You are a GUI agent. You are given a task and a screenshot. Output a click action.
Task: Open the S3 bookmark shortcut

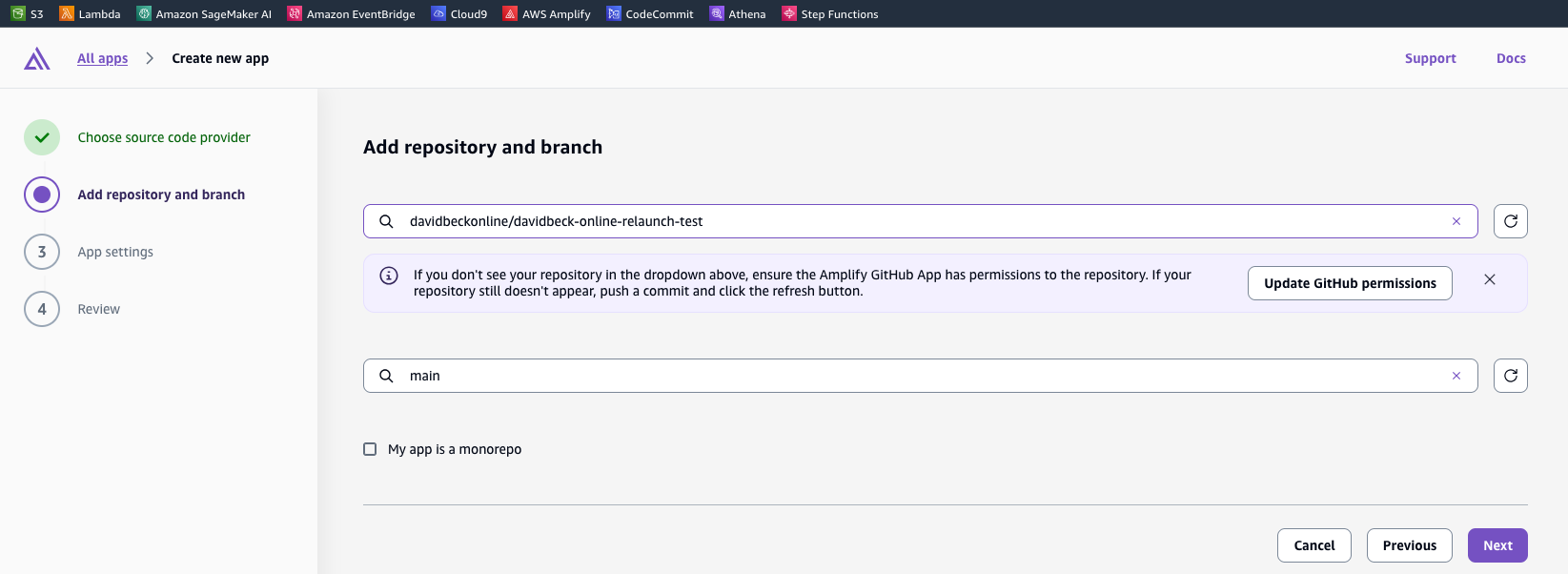pyautogui.click(x=28, y=14)
